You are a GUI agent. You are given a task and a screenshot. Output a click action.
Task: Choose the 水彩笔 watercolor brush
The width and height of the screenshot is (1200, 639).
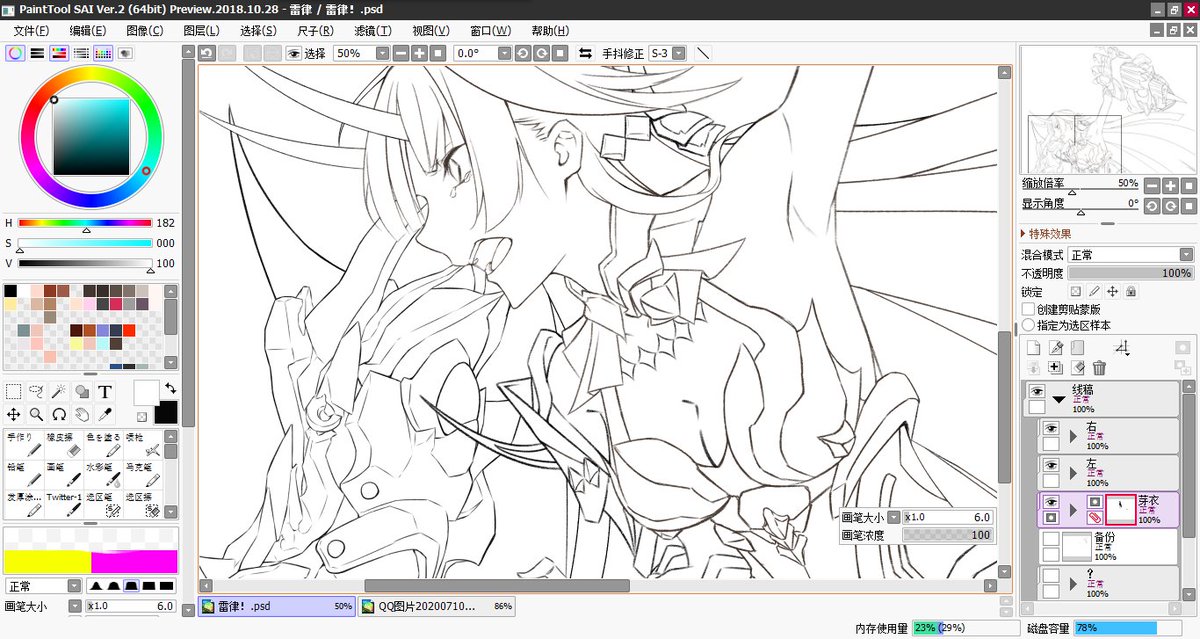tap(102, 473)
